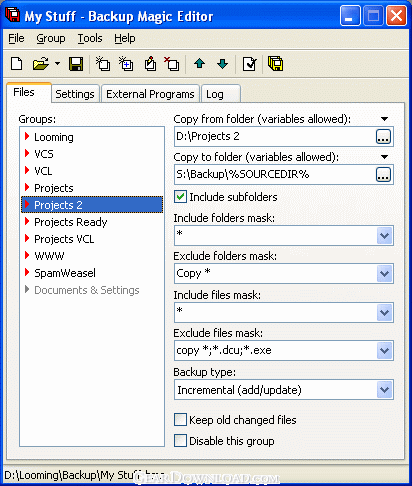Expand the Exclude files mask combo box
Viewport: 412px width, 486px height.
point(385,350)
